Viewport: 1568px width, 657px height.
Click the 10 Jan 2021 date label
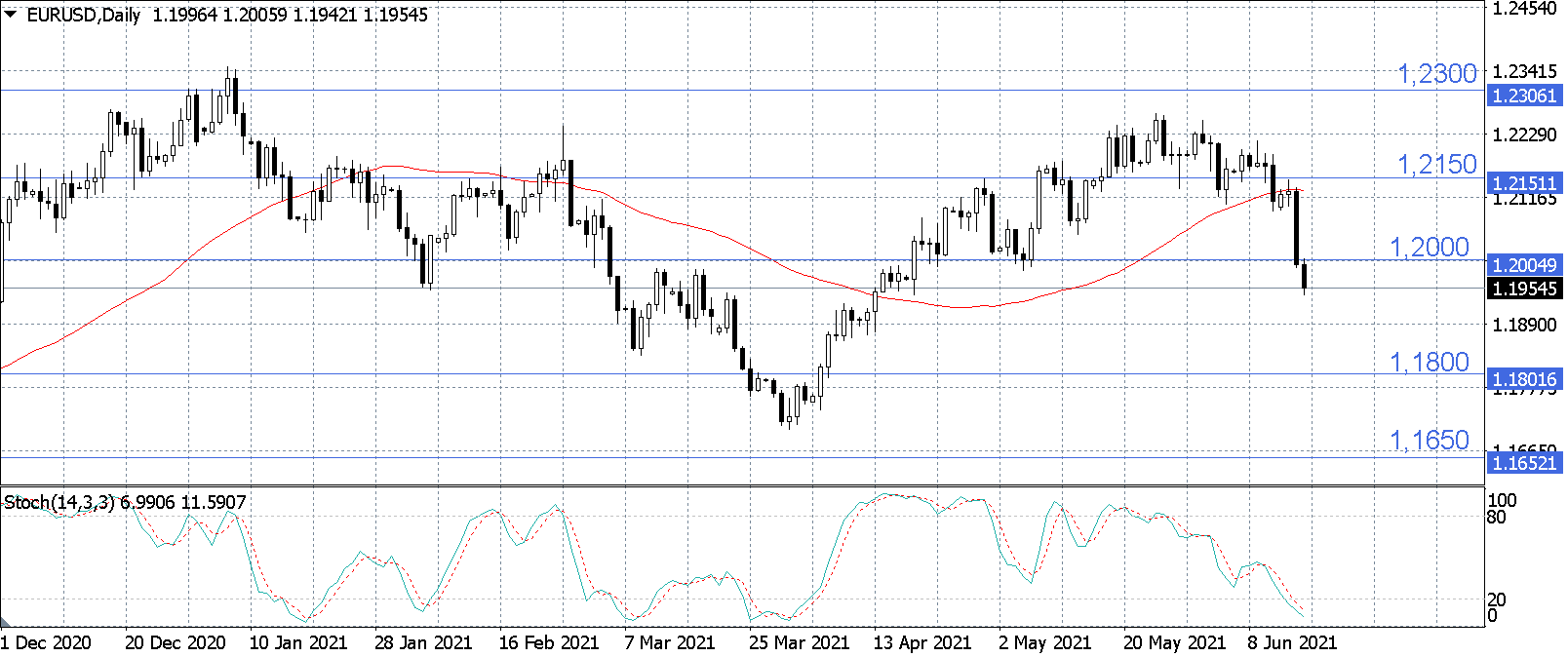pyautogui.click(x=298, y=642)
